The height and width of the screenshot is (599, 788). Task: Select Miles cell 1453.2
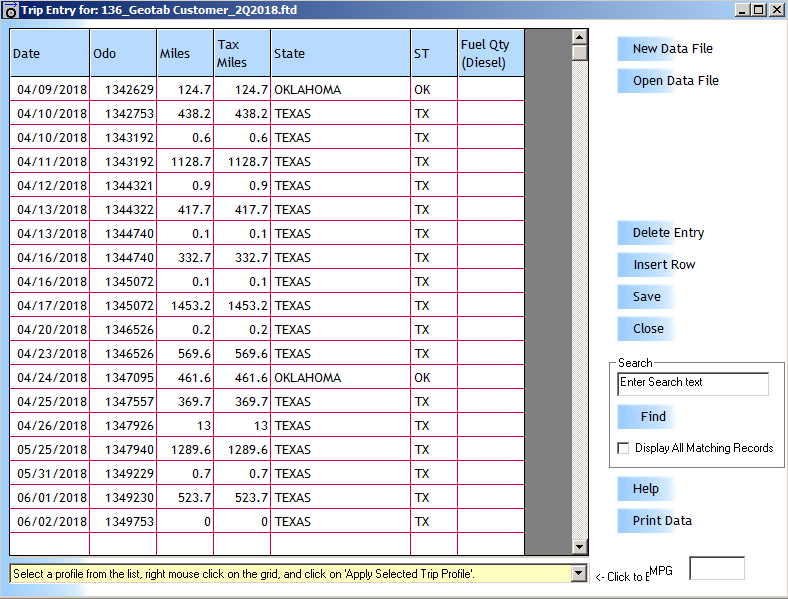click(185, 306)
